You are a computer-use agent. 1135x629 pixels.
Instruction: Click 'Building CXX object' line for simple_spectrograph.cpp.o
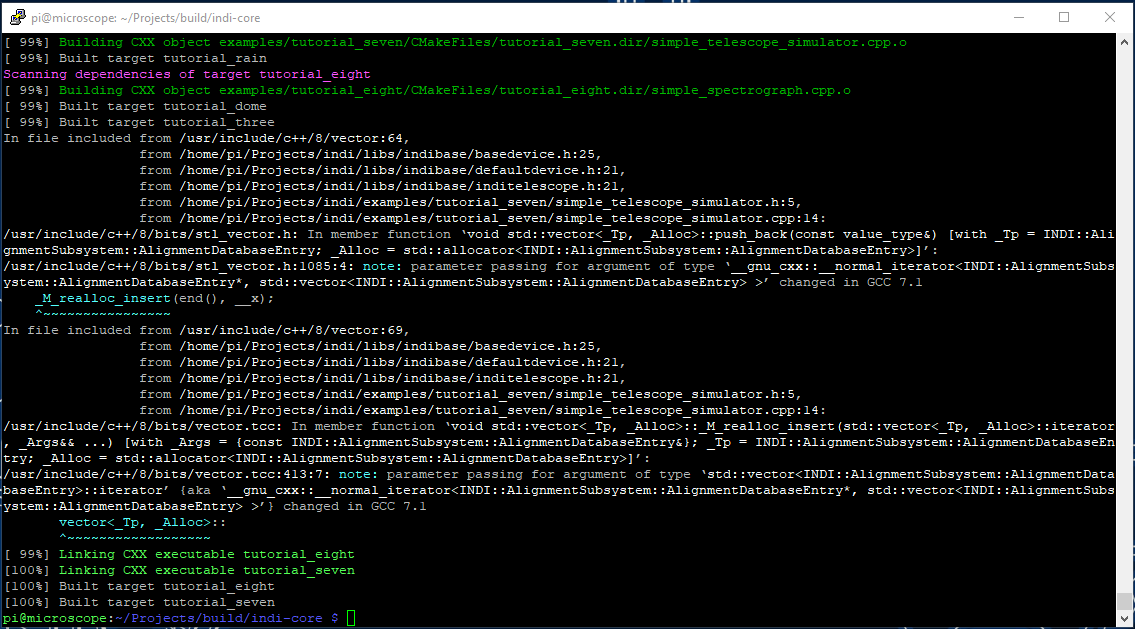427,90
